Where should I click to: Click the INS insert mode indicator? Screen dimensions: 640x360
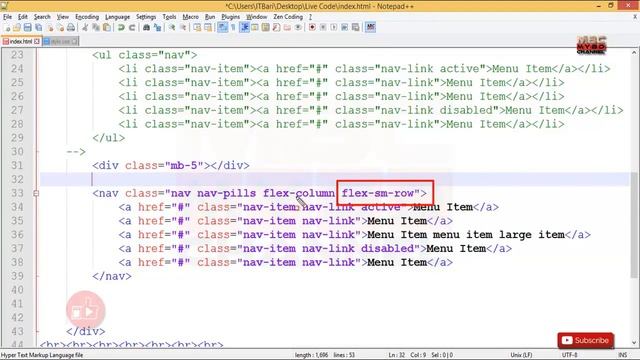[622, 355]
